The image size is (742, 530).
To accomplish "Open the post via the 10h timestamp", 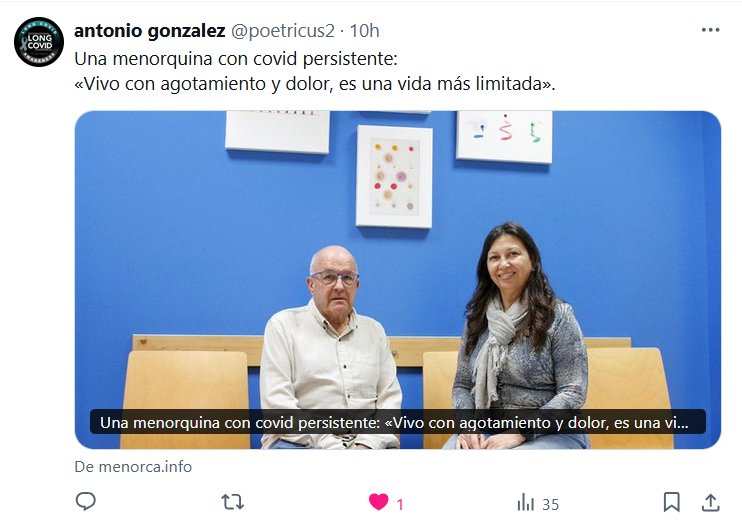I will (x=364, y=31).
